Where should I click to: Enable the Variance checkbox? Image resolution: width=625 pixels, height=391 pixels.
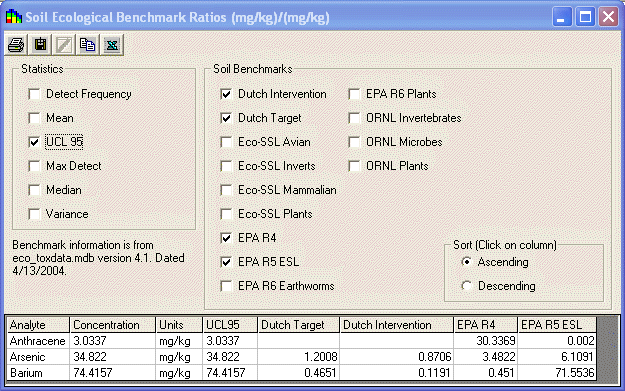coord(34,214)
